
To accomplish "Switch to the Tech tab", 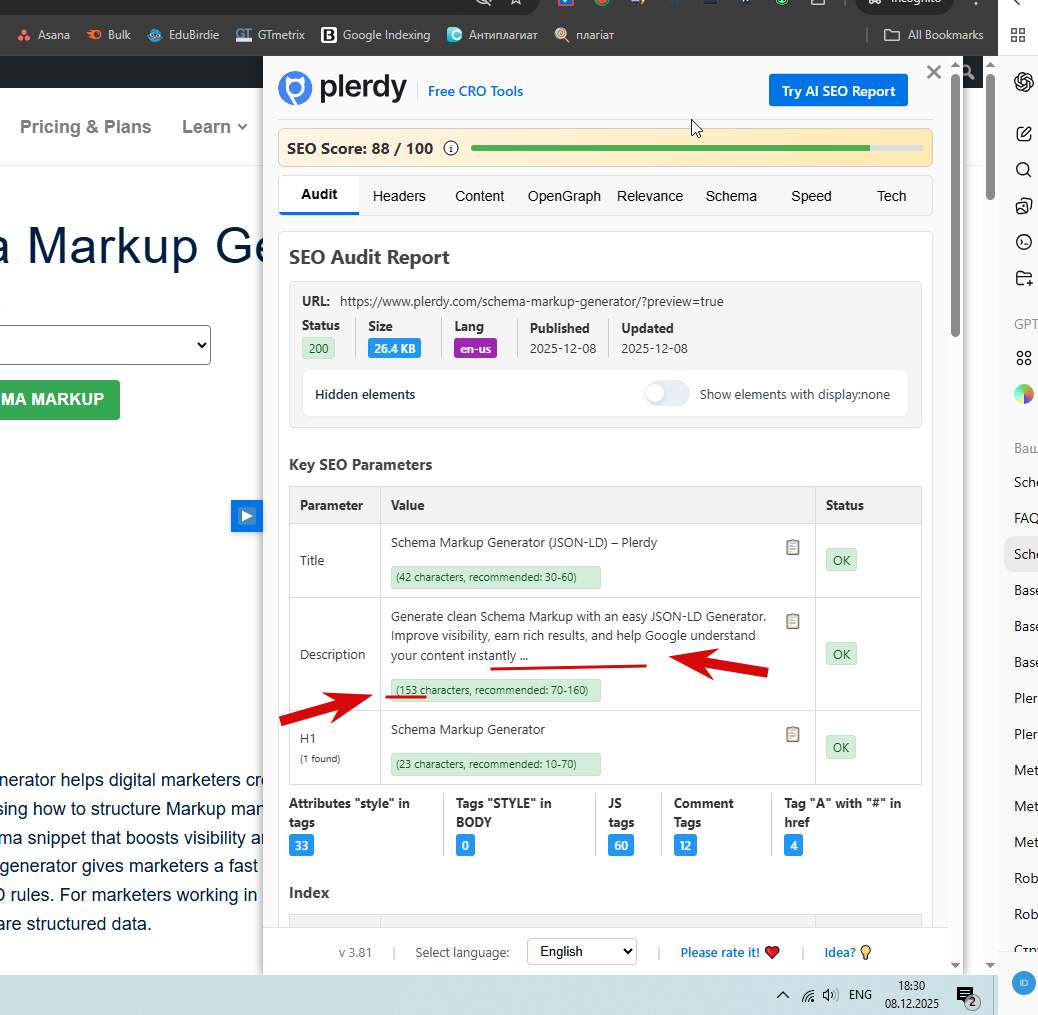I will pyautogui.click(x=891, y=196).
